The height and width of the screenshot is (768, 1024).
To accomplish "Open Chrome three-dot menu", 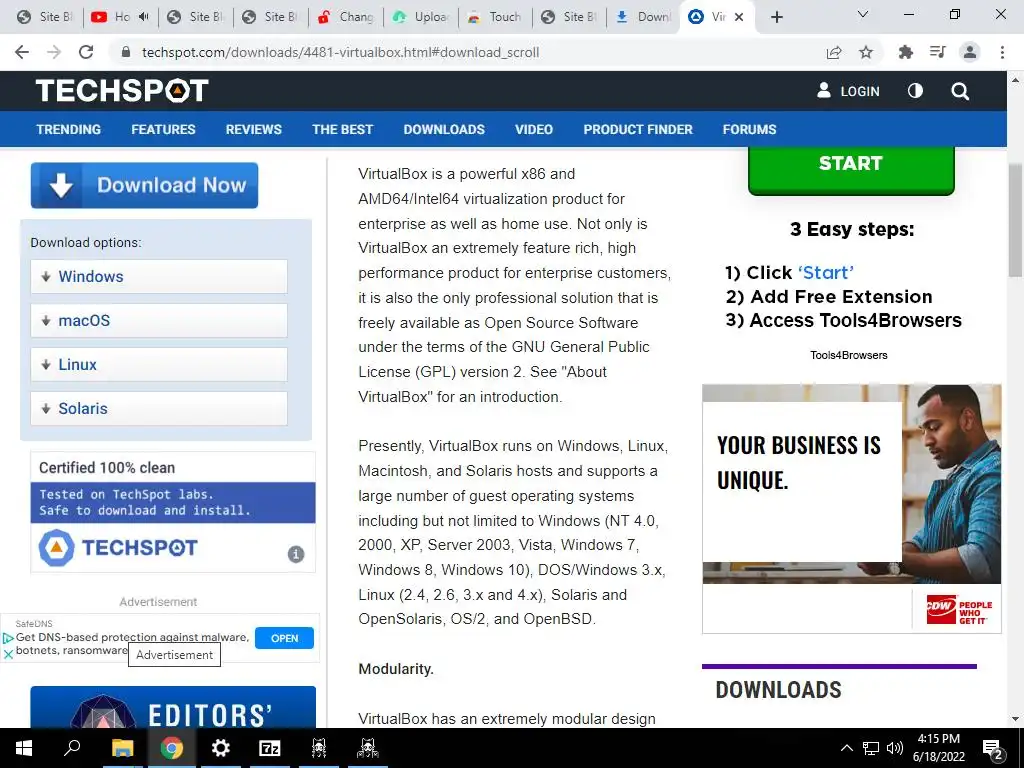I will [1002, 52].
